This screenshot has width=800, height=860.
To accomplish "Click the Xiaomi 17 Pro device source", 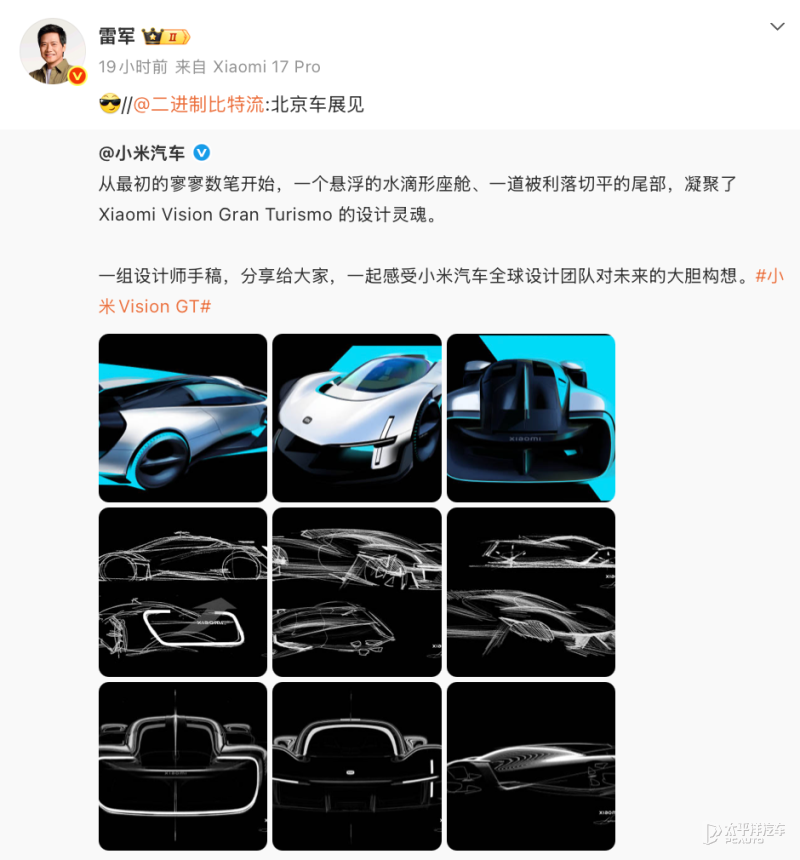I will coord(266,67).
